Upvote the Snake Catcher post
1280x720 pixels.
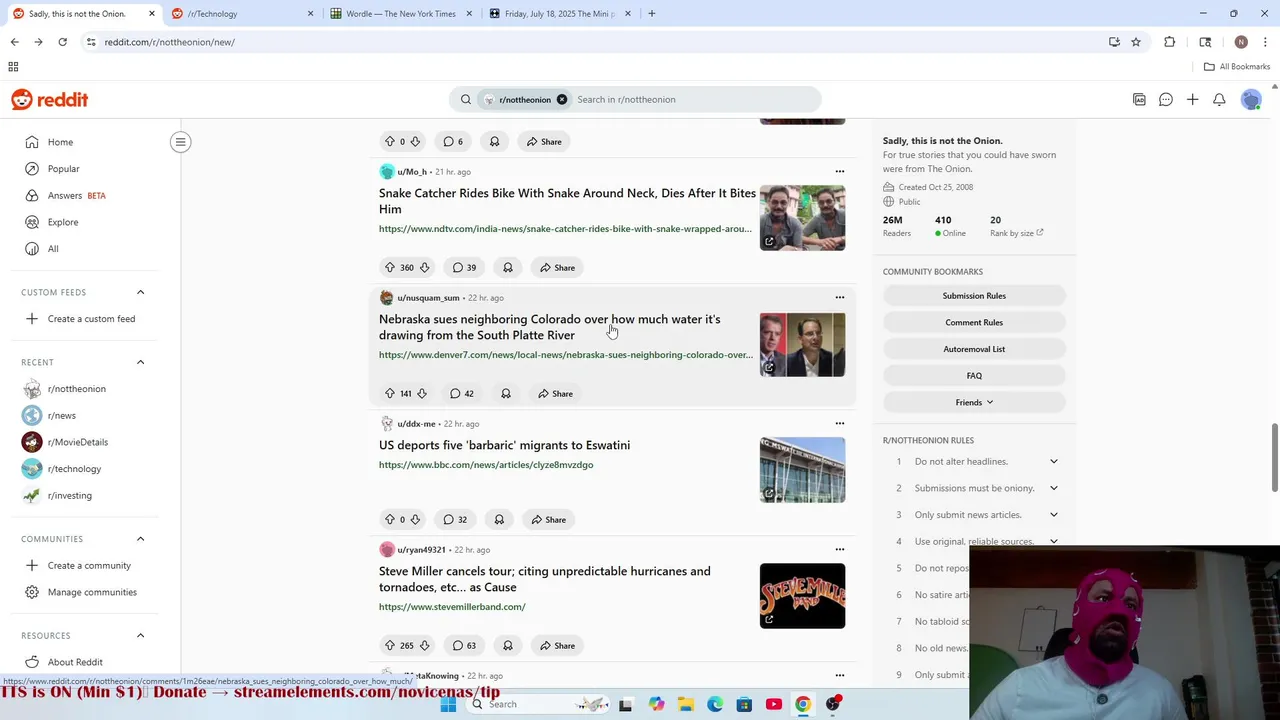[390, 267]
